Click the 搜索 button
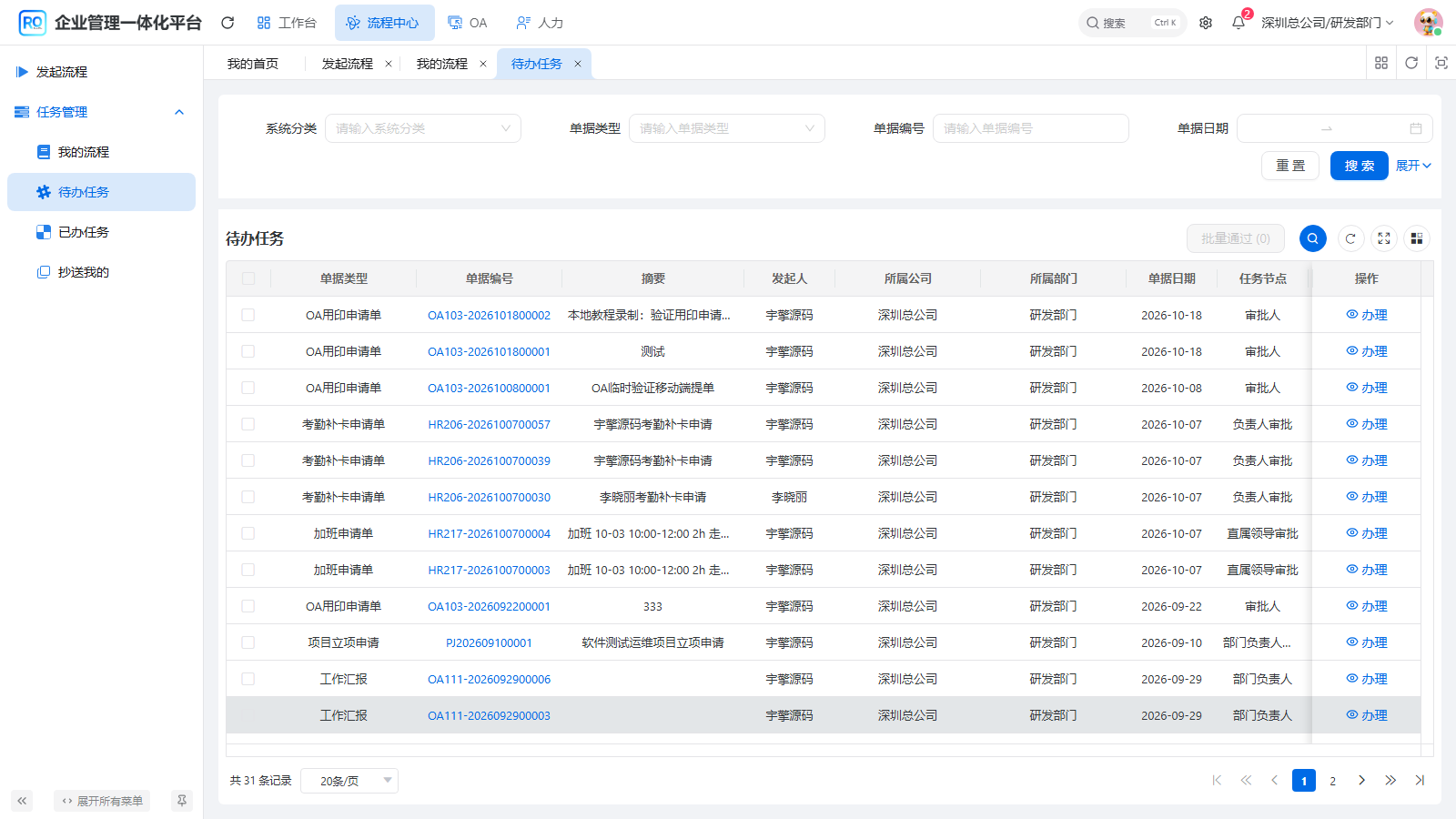This screenshot has height=819, width=1456. coord(1360,166)
